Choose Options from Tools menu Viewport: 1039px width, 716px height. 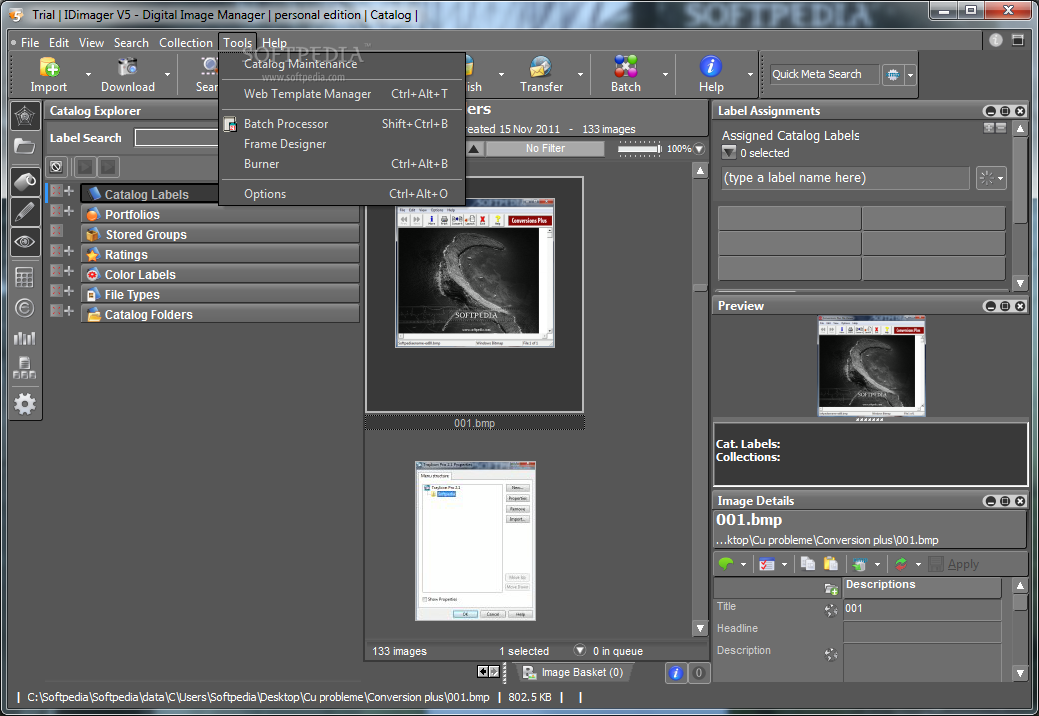click(342, 194)
